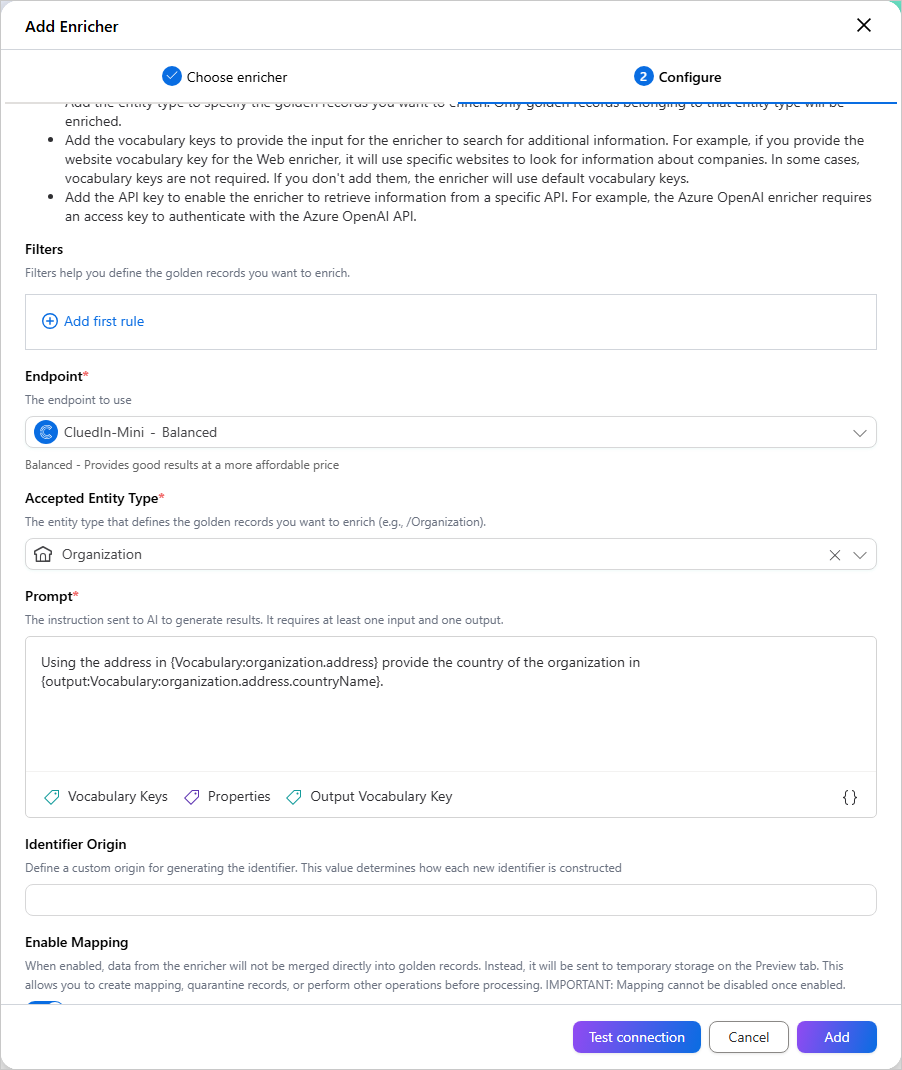Viewport: 902px width, 1070px height.
Task: Click the Output Vocabulary Key tag icon
Action: 294,797
